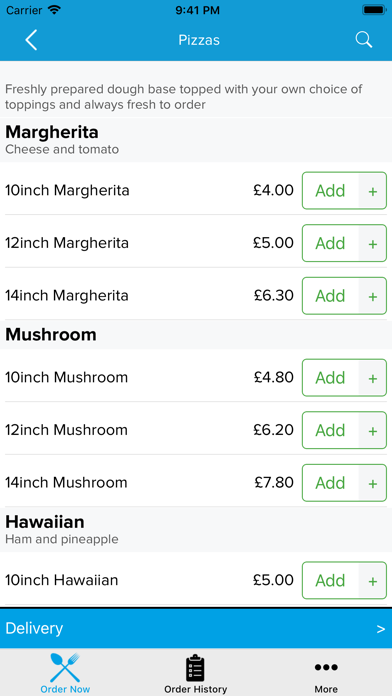Select the 10inch Margherita item name

click(67, 190)
